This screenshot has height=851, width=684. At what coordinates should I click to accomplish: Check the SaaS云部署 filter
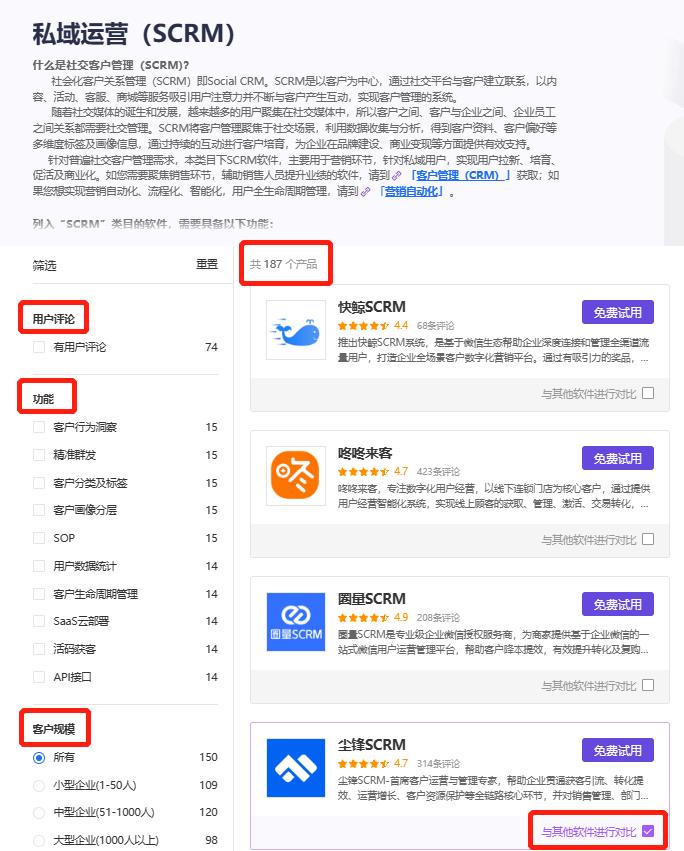click(x=39, y=621)
